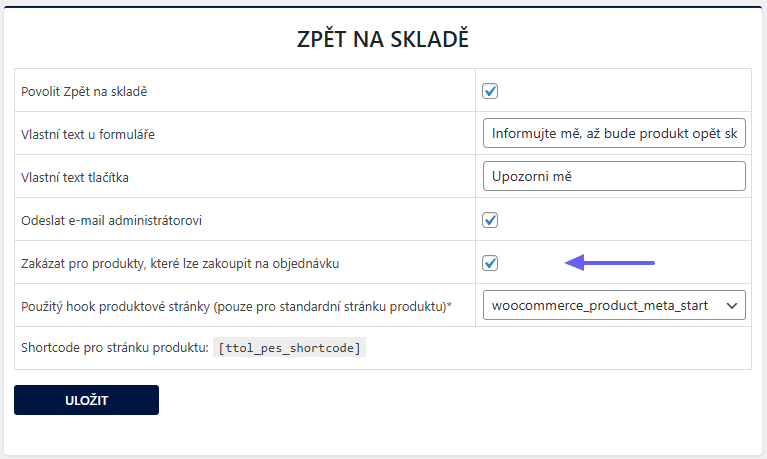767x459 pixels.
Task: Click the asterisk after the hook label
Action: [x=449, y=305]
